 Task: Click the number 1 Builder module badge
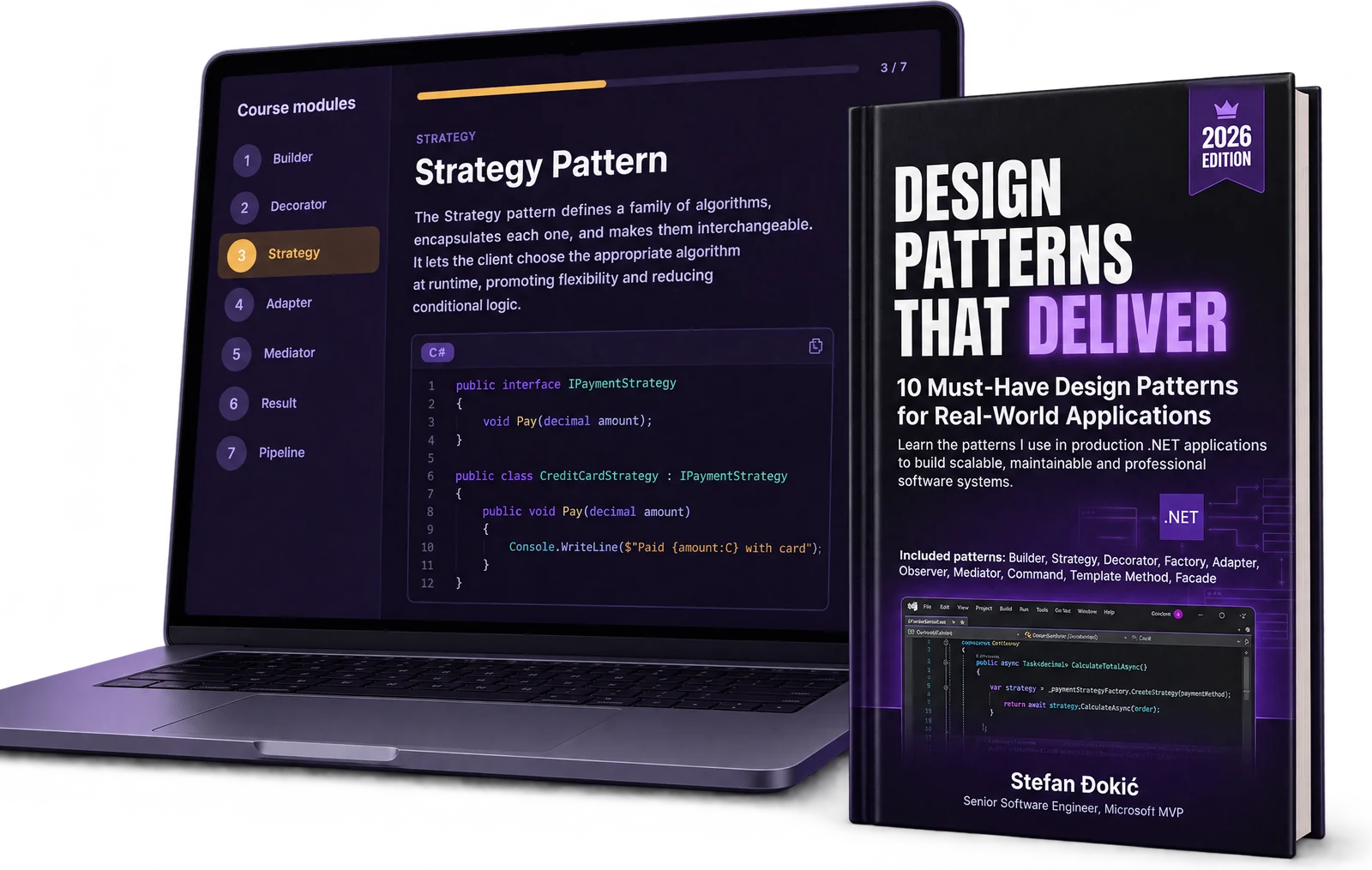[x=247, y=160]
